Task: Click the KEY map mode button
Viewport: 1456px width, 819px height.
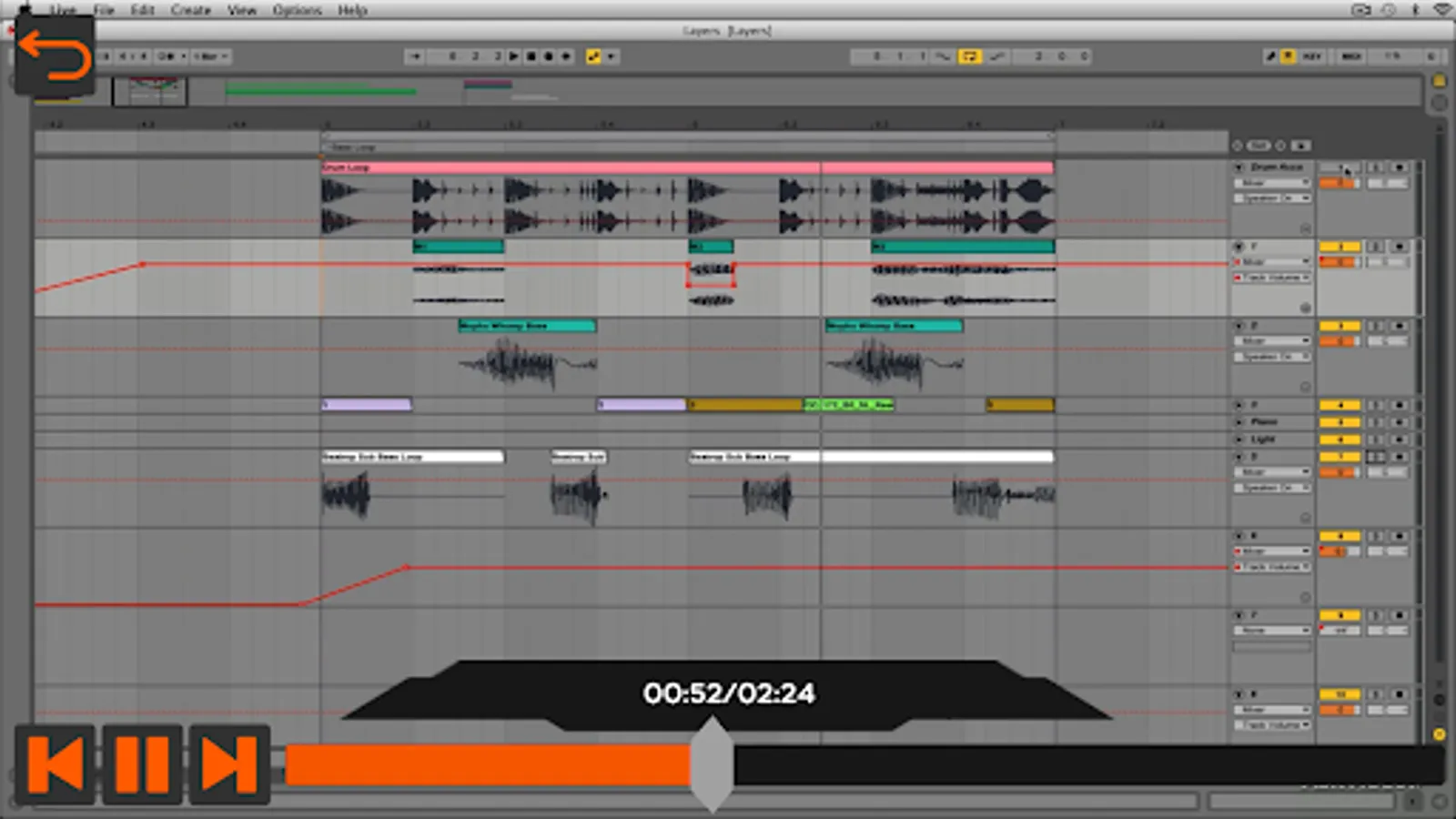Action: [x=1312, y=56]
